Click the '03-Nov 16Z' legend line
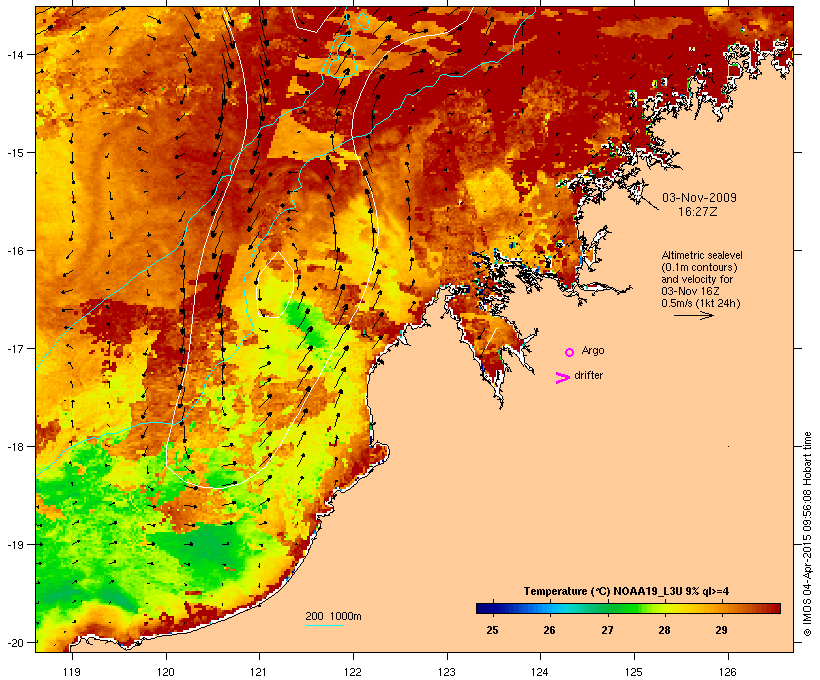The height and width of the screenshot is (680, 820). pos(690,291)
